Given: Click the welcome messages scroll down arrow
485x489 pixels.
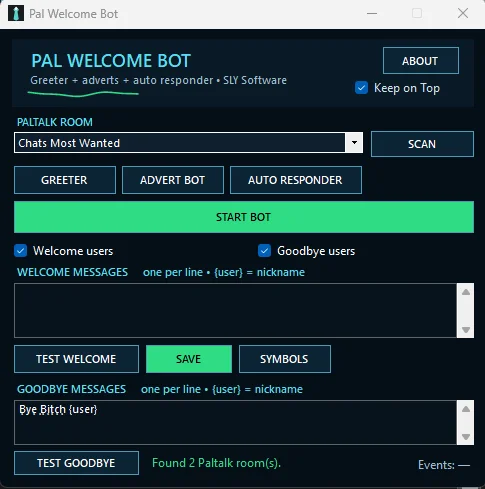Looking at the screenshot, I should tap(466, 330).
